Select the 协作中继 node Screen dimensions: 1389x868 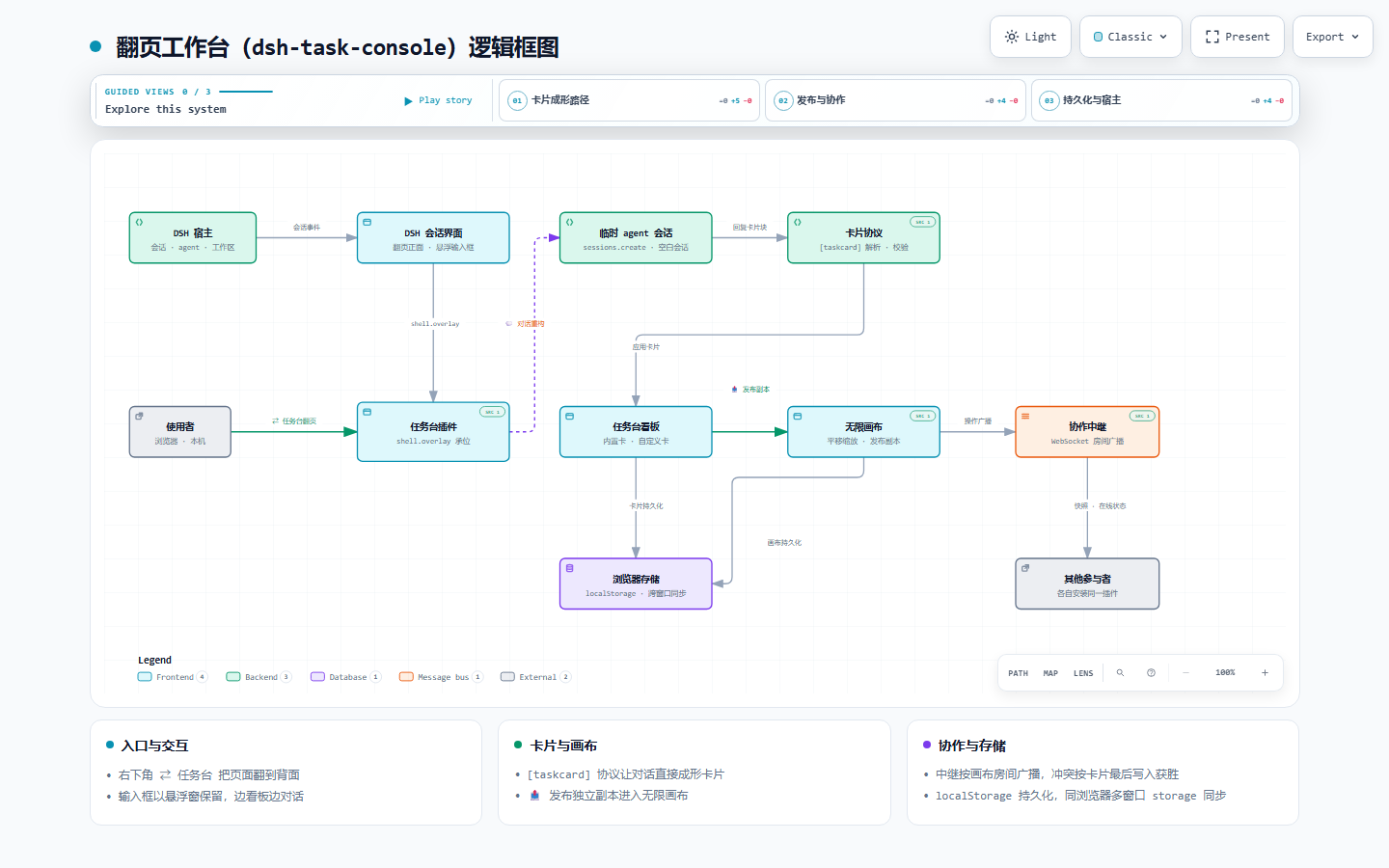click(x=1087, y=432)
